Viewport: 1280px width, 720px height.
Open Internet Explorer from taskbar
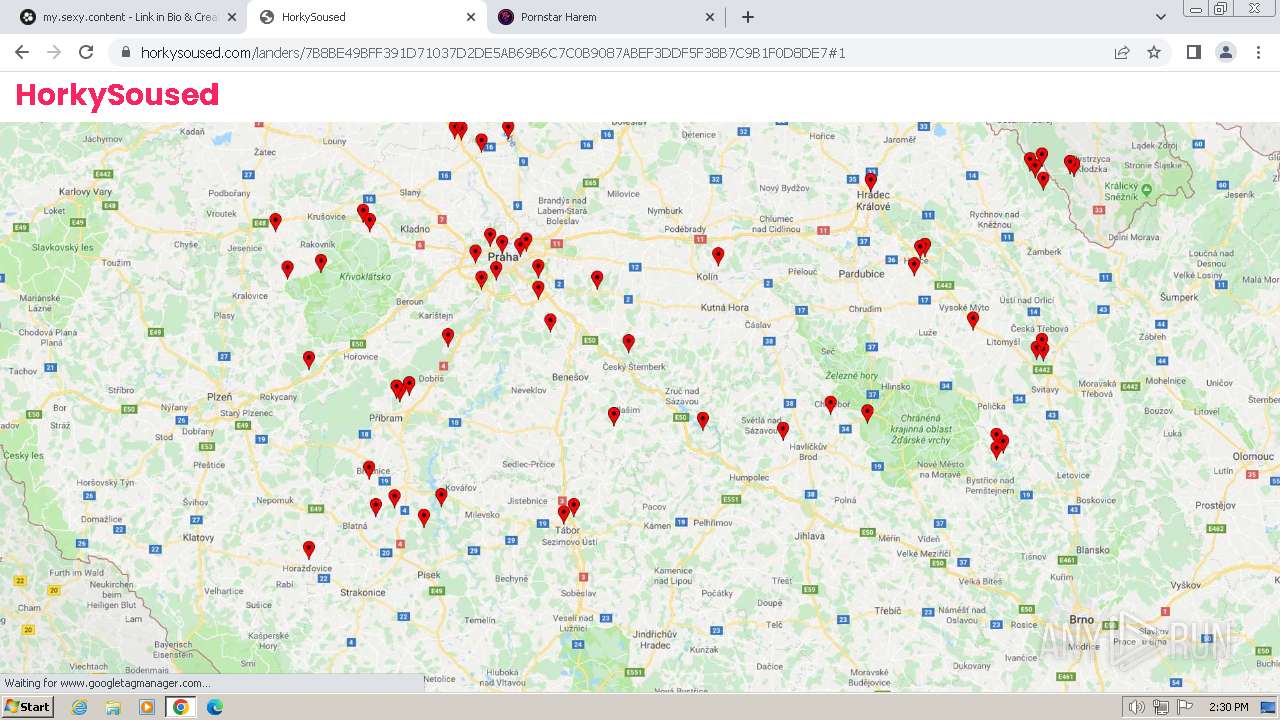[80, 707]
